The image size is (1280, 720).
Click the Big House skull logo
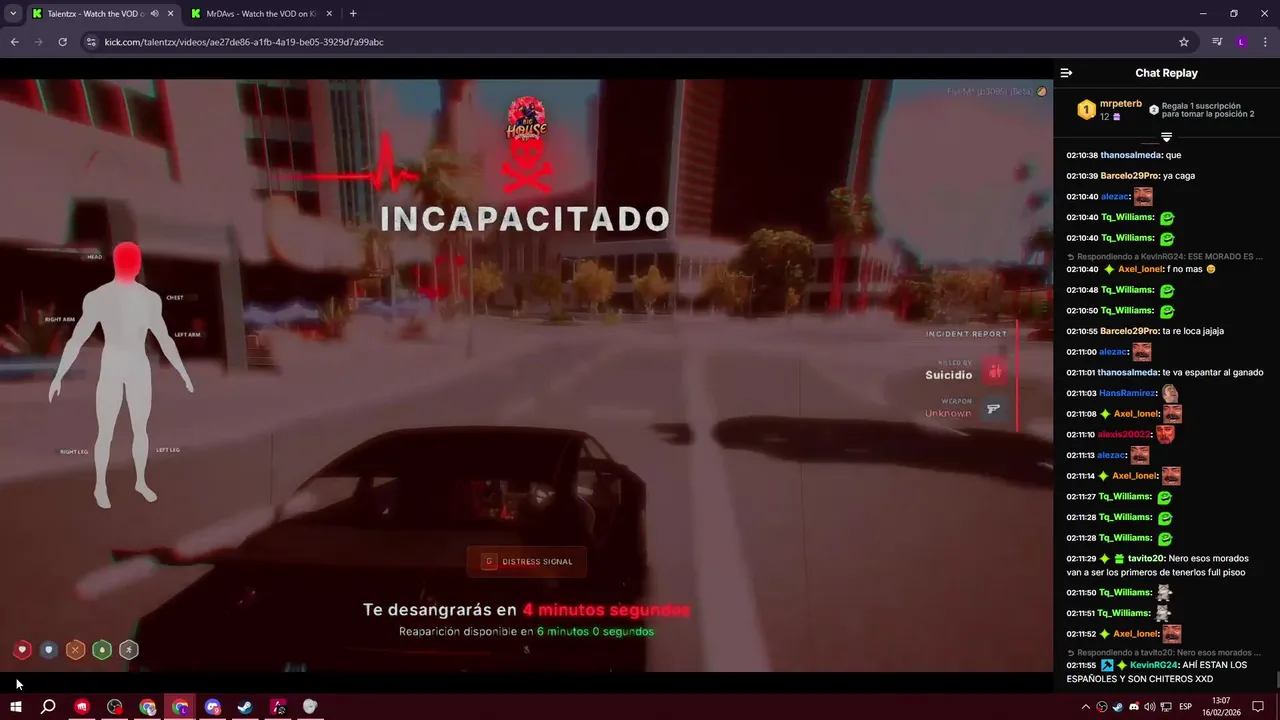[526, 118]
